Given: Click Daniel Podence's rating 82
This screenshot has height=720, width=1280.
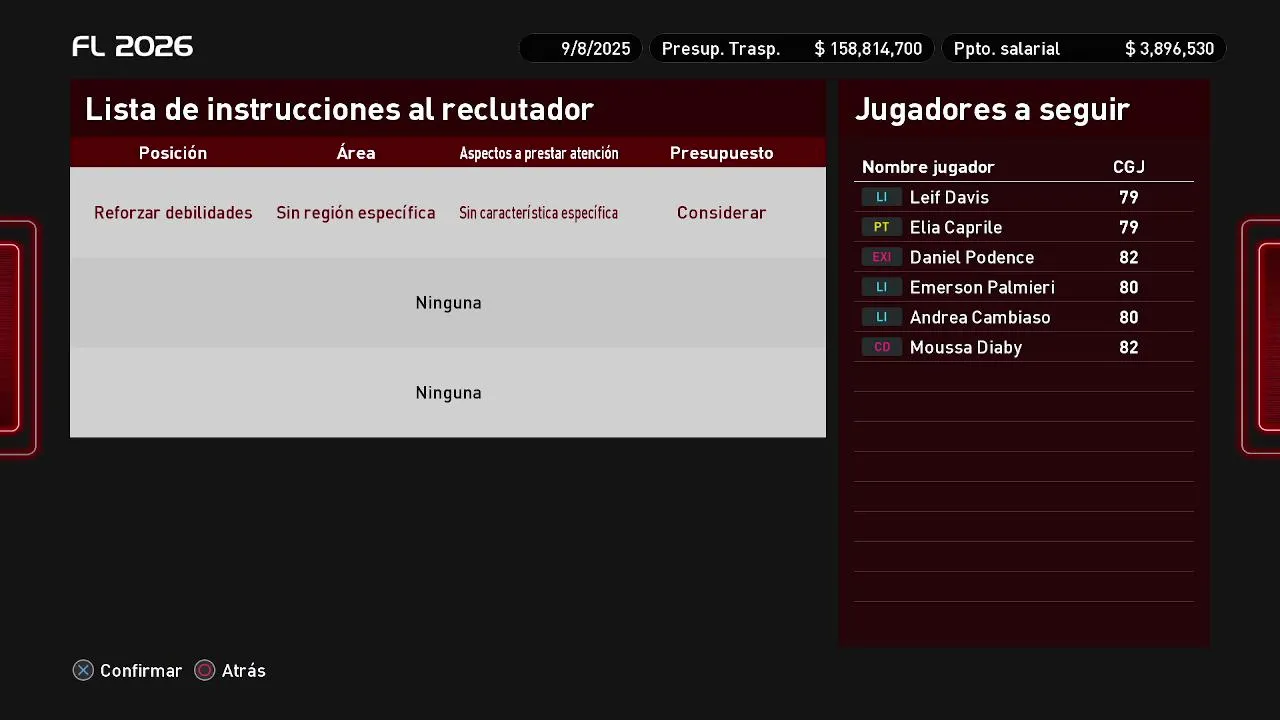Looking at the screenshot, I should point(1129,257).
